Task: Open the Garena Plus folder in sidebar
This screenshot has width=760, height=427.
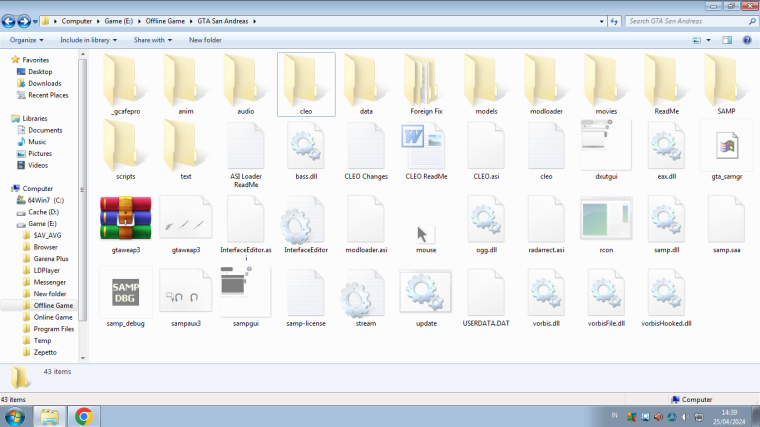Action: [51, 259]
